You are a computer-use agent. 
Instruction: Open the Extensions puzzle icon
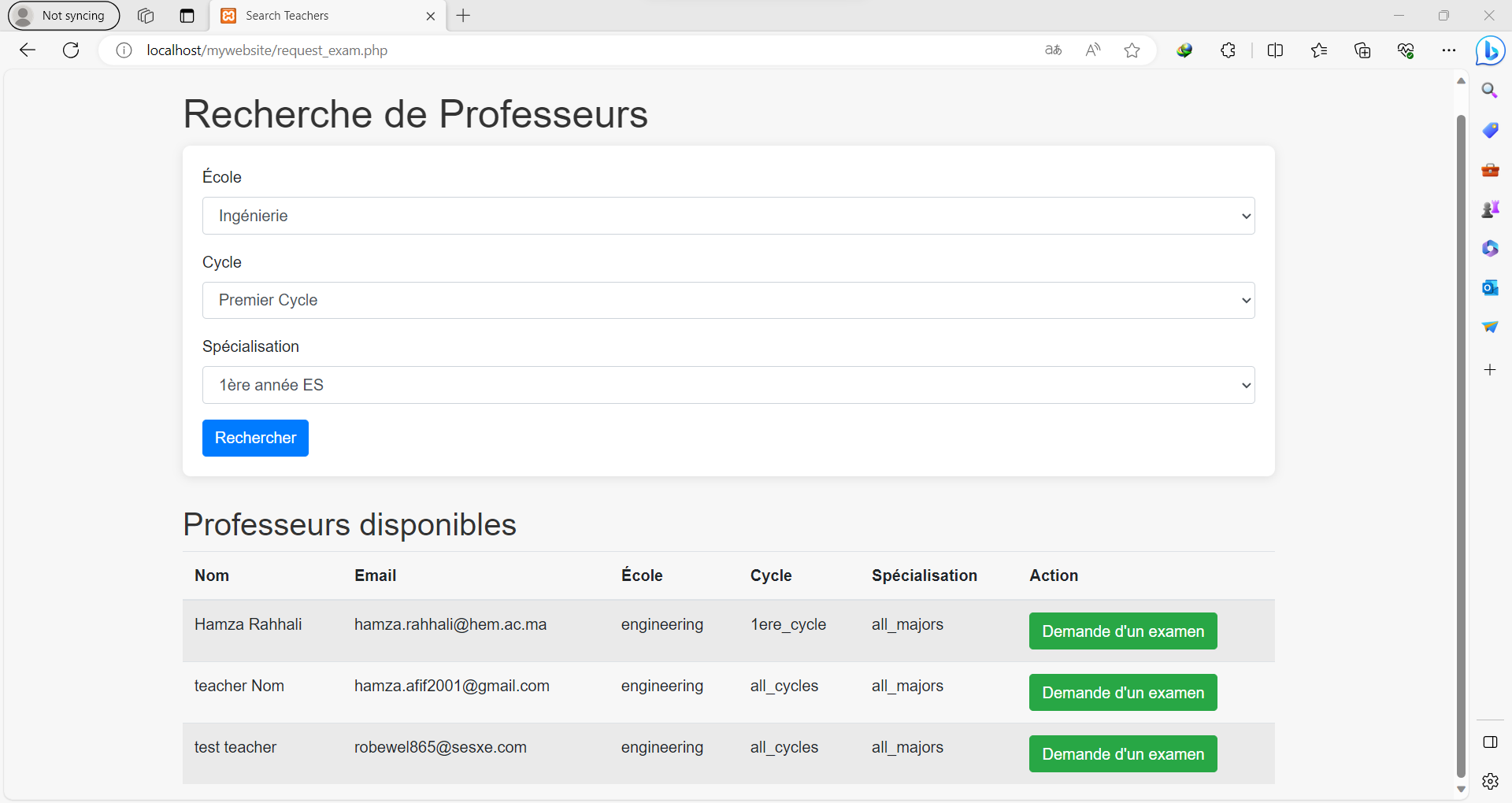[1228, 50]
